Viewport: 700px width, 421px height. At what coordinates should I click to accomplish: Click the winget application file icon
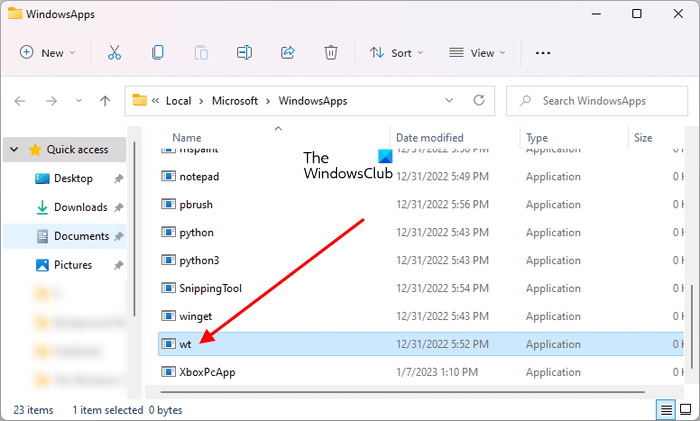168,316
